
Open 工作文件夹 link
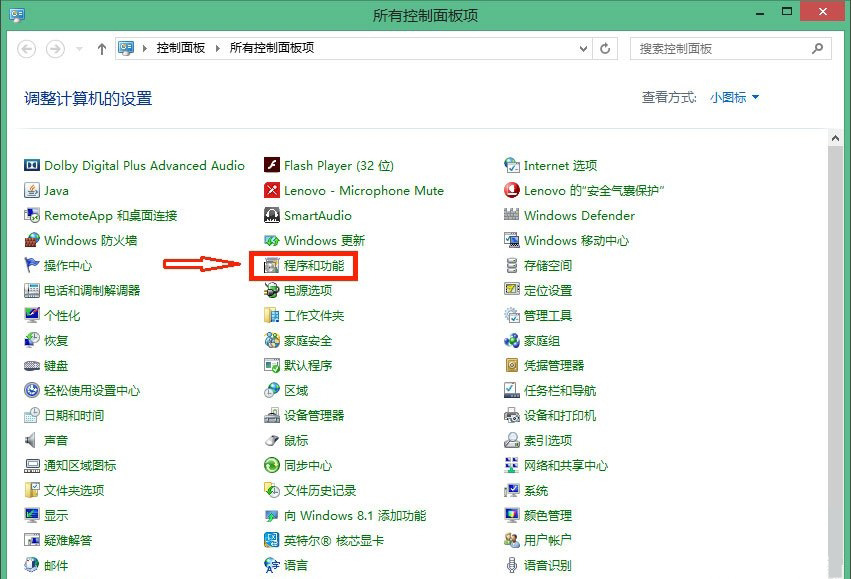[x=314, y=315]
